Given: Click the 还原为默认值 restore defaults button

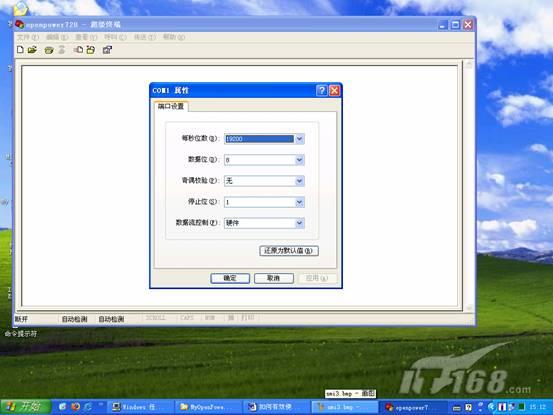Looking at the screenshot, I should tap(289, 251).
